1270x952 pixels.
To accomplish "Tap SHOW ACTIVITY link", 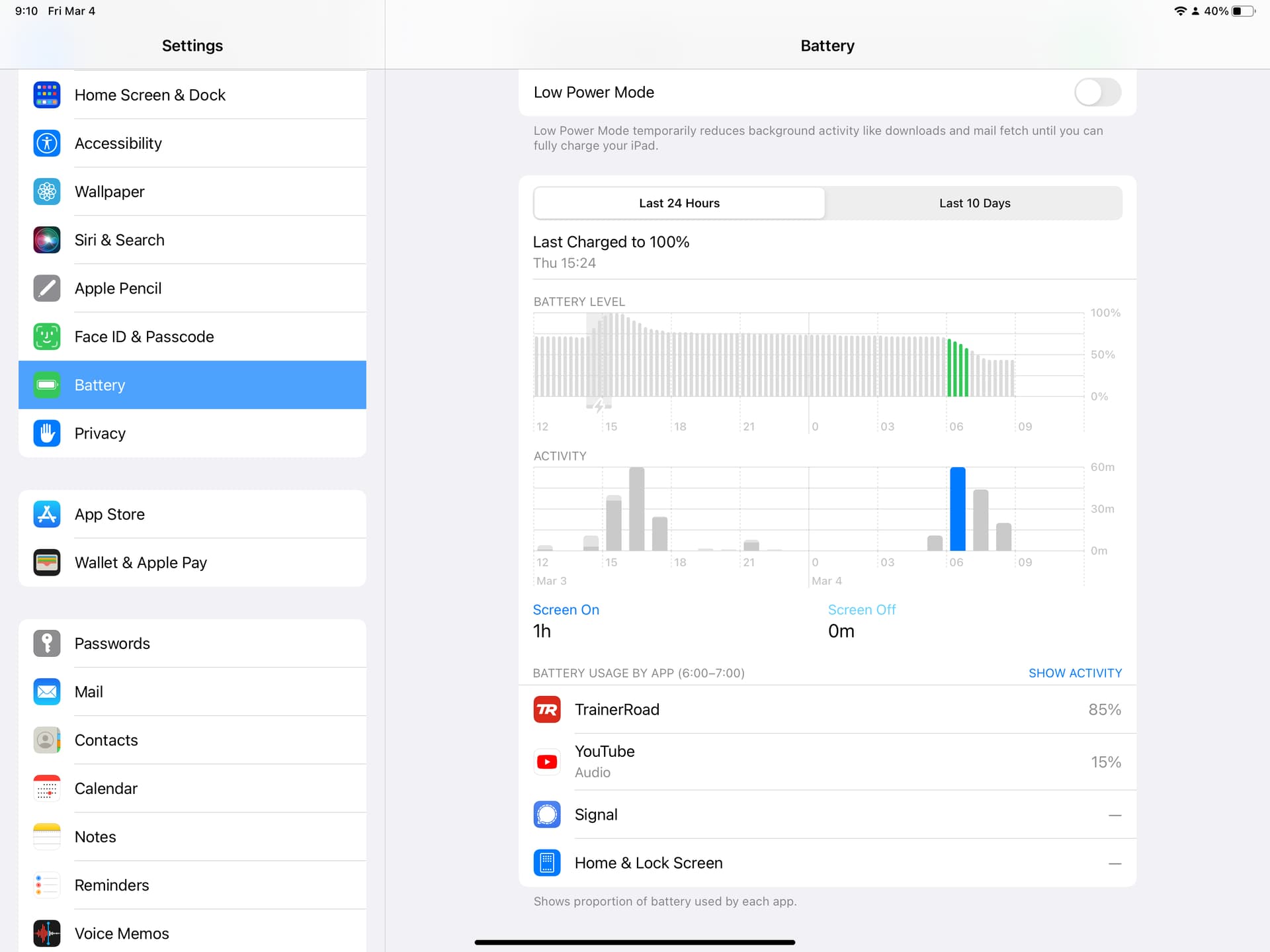I will point(1075,673).
